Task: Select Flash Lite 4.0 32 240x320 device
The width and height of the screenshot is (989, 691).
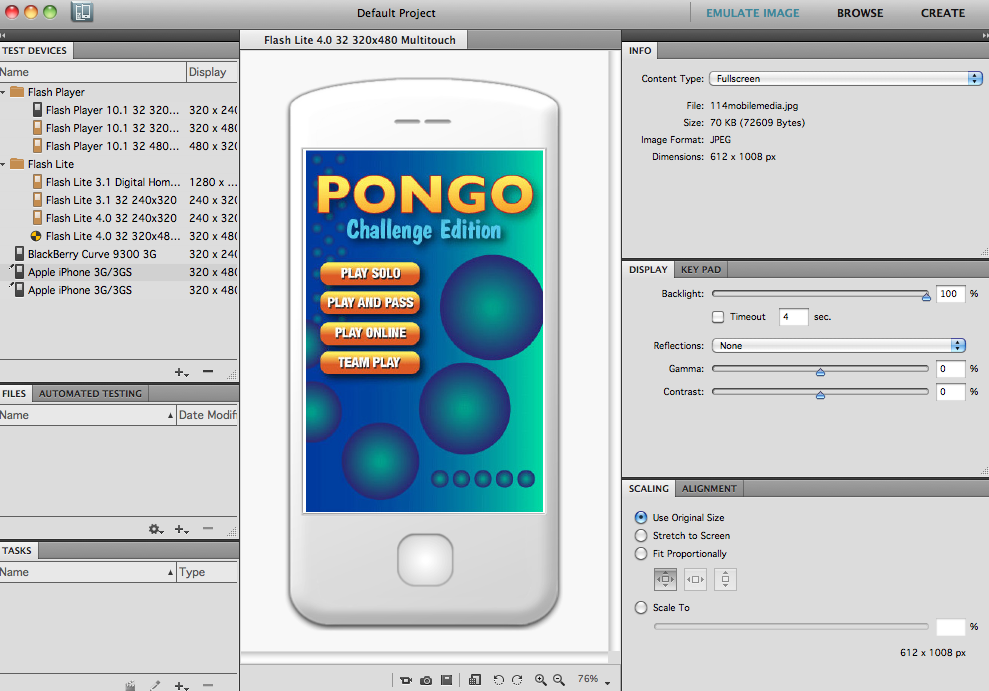Action: click(x=119, y=218)
